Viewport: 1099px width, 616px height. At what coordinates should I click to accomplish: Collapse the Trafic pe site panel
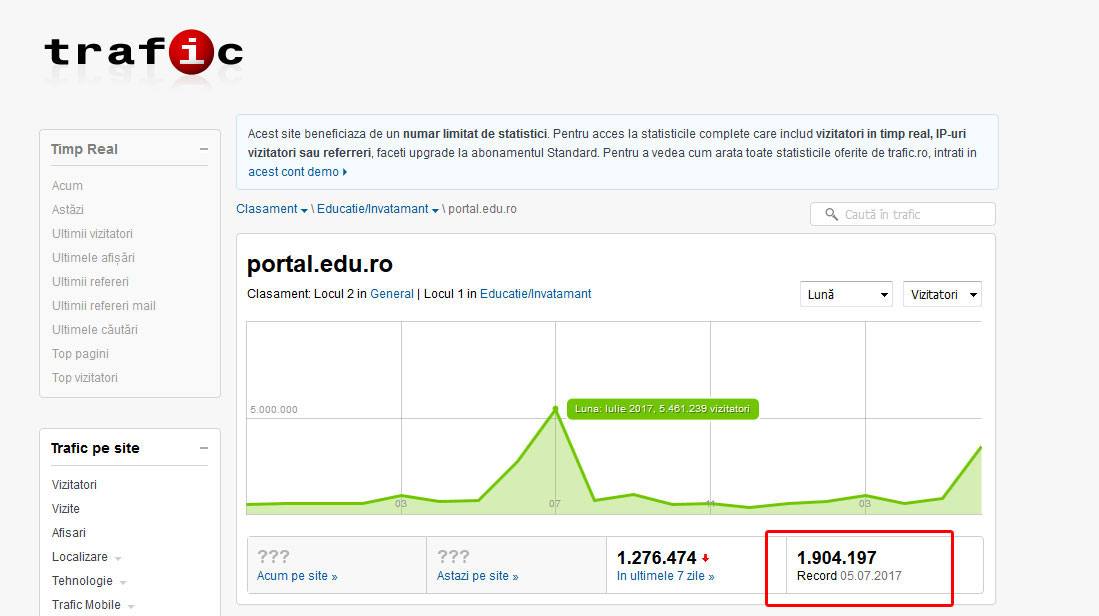[203, 448]
